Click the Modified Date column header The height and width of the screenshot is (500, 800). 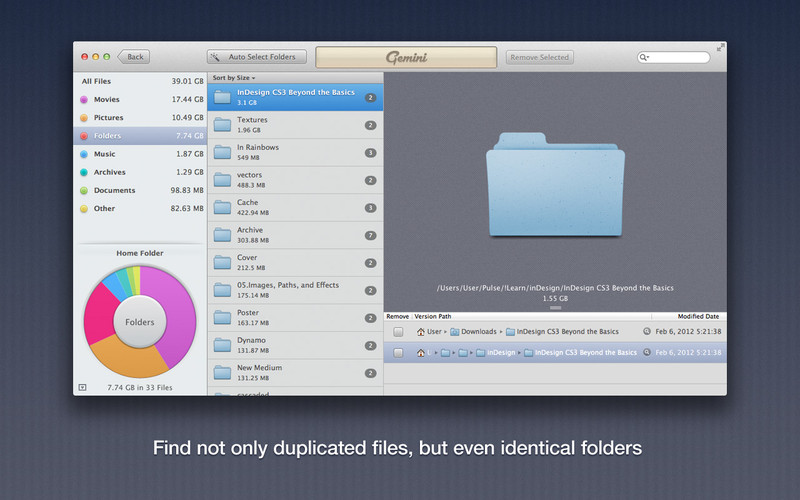(x=701, y=316)
